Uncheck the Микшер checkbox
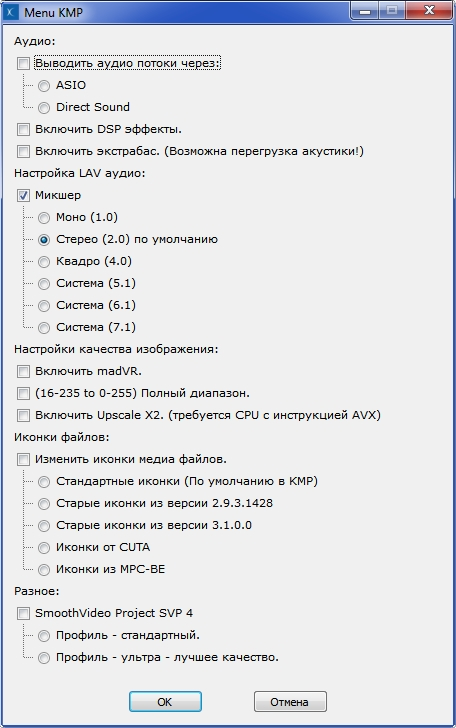 (23, 195)
